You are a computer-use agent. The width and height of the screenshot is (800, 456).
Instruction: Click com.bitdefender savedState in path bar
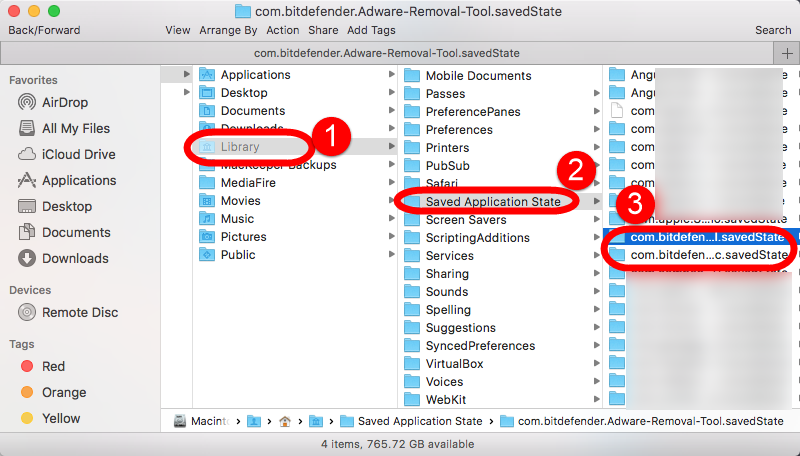(x=642, y=421)
